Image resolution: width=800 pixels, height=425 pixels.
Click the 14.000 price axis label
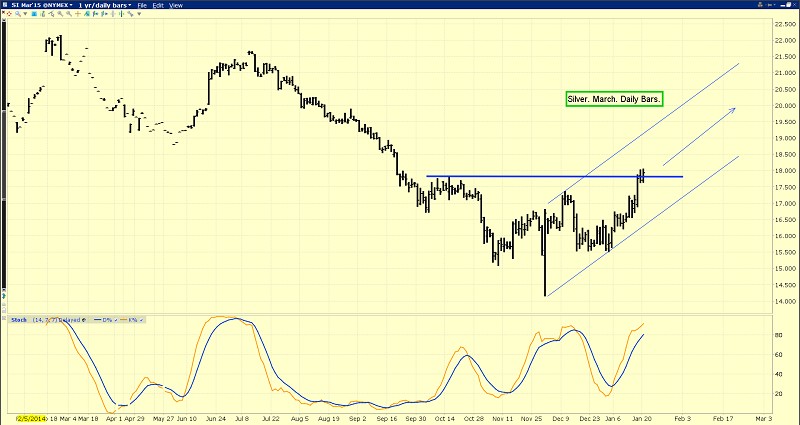(785, 302)
